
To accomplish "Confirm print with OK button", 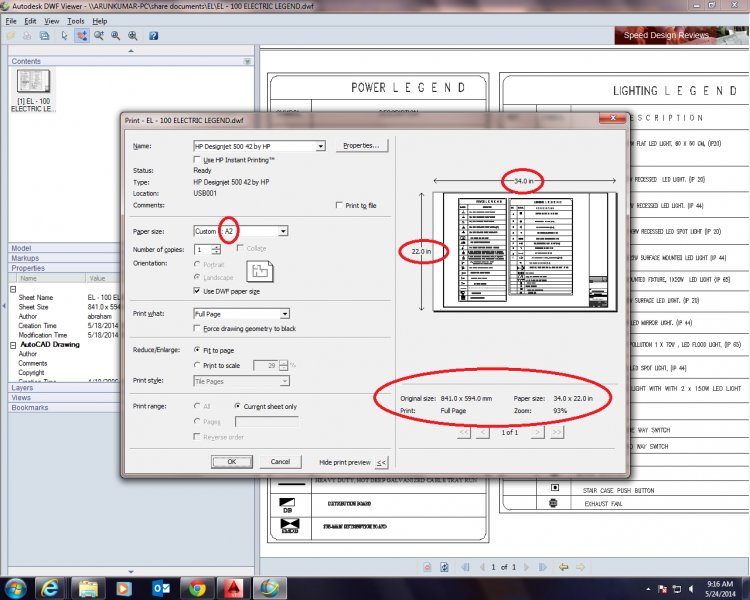I will [232, 462].
